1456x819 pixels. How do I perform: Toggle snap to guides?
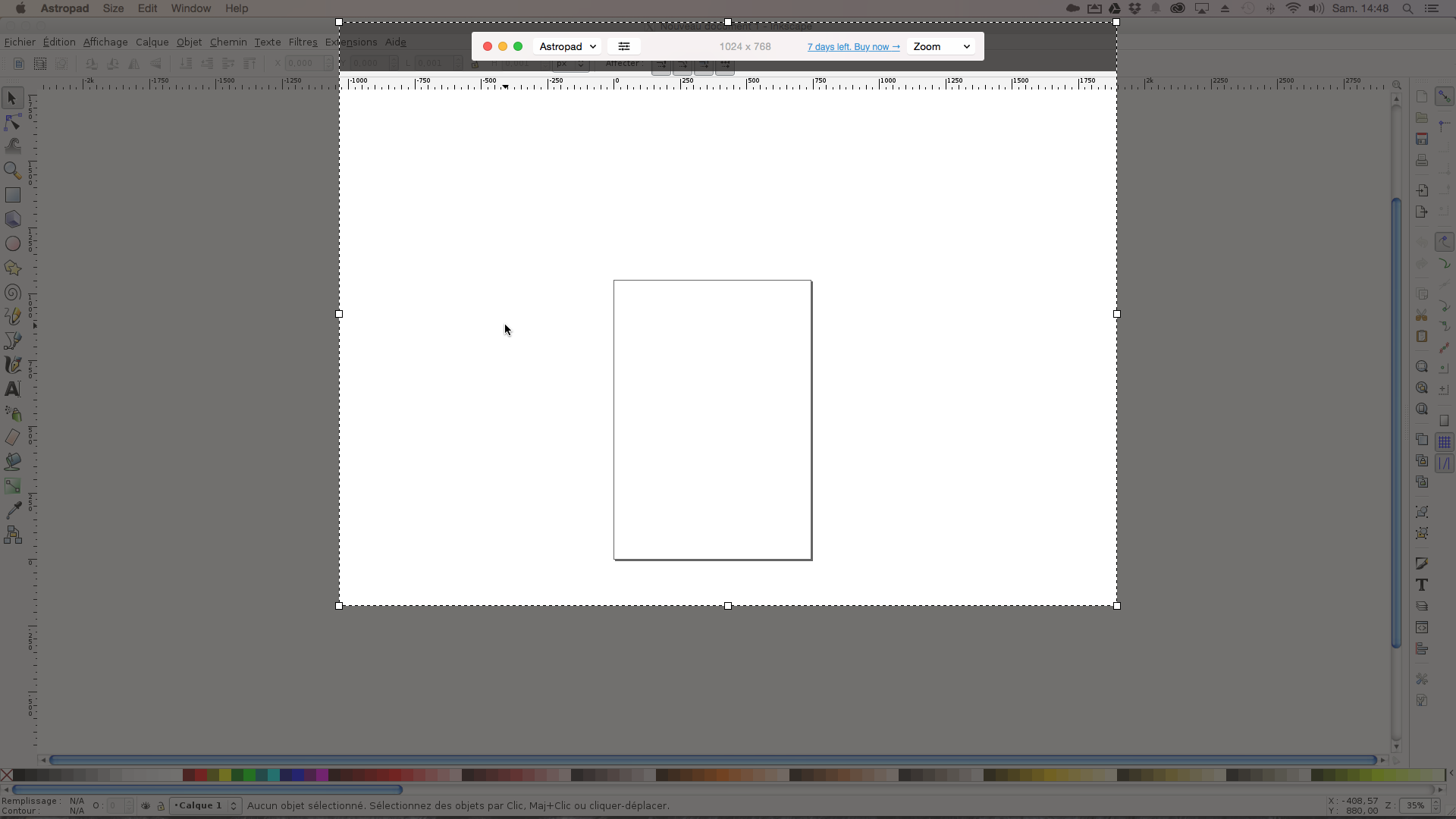point(1445,463)
